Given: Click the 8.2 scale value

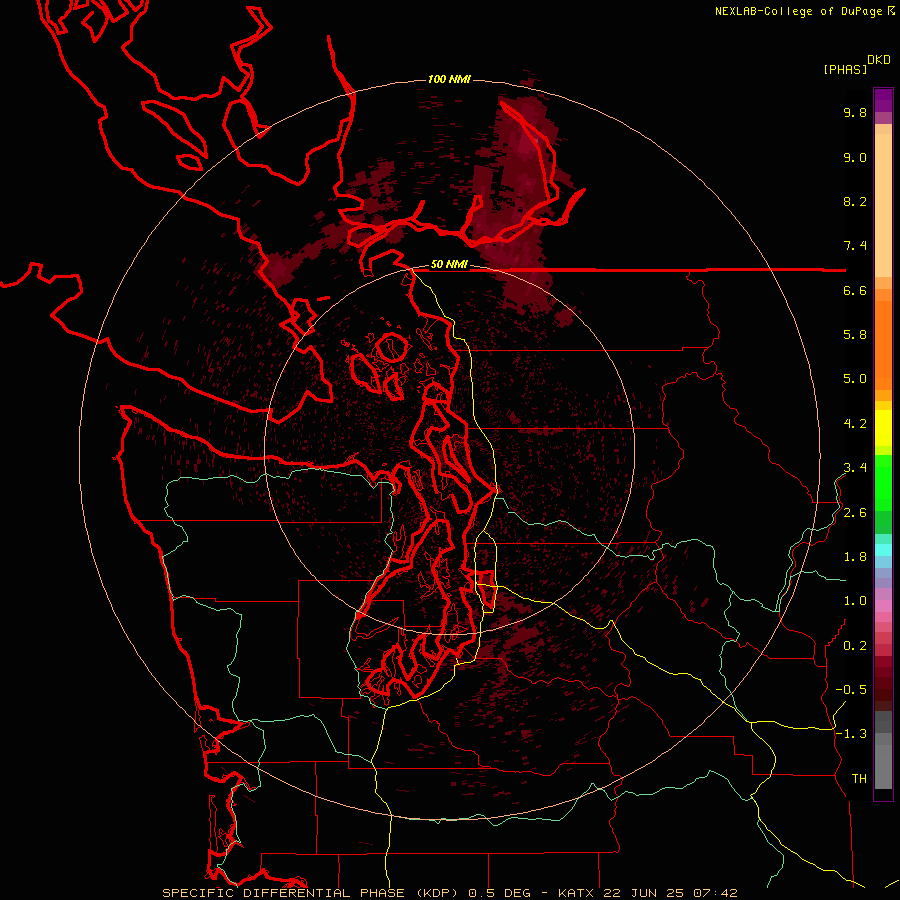Looking at the screenshot, I should (x=855, y=201).
